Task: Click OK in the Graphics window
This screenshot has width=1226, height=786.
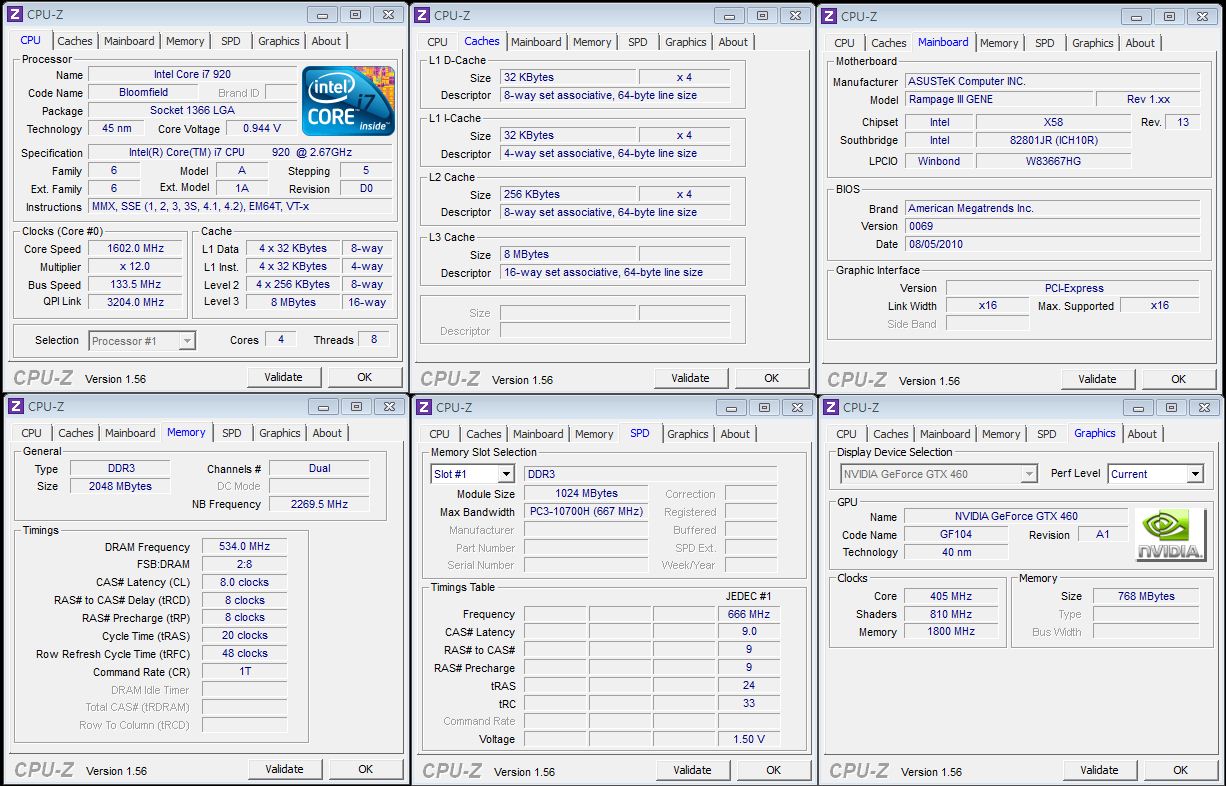Action: (x=1180, y=770)
